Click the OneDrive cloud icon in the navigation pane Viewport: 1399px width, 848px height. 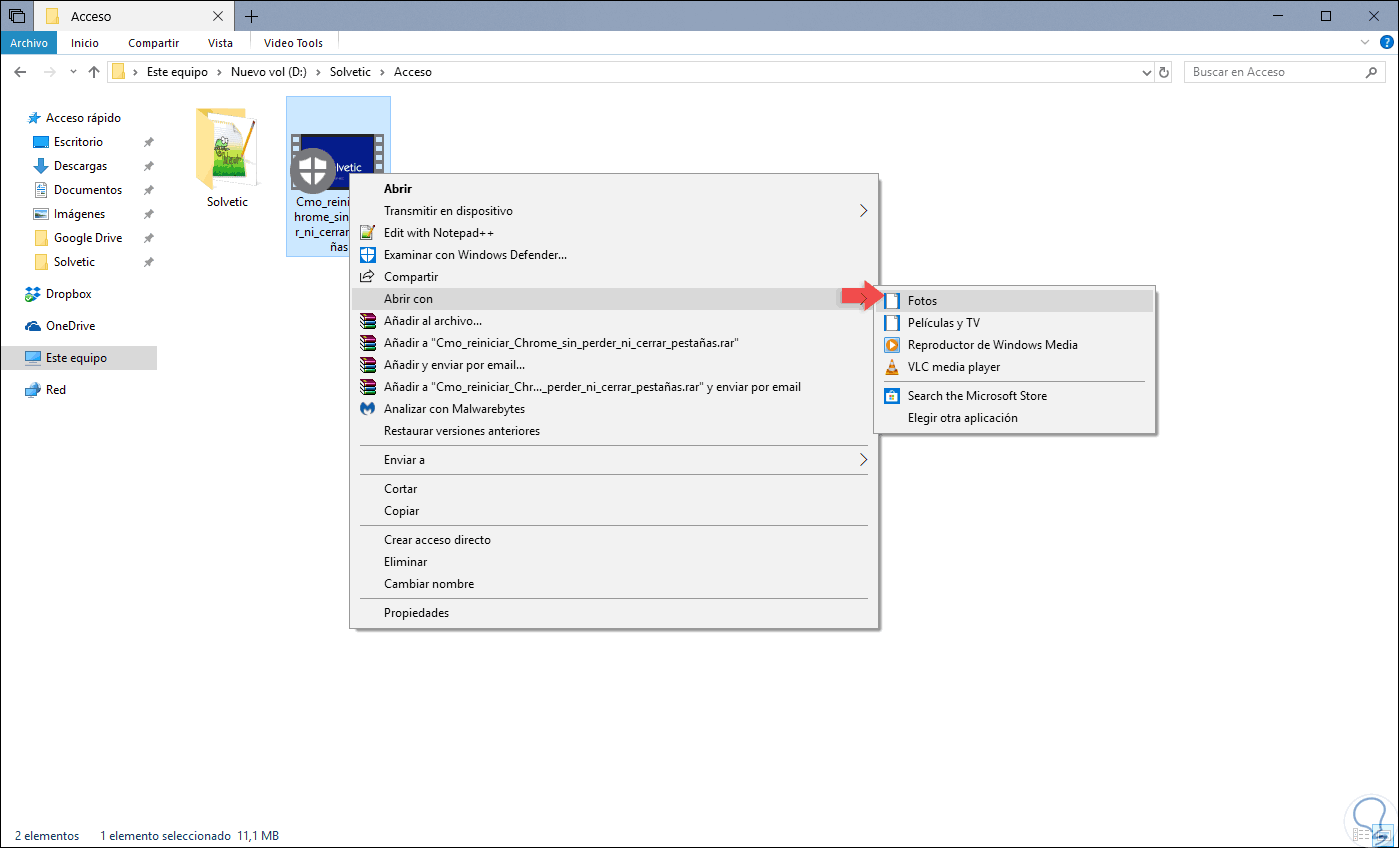(x=33, y=326)
